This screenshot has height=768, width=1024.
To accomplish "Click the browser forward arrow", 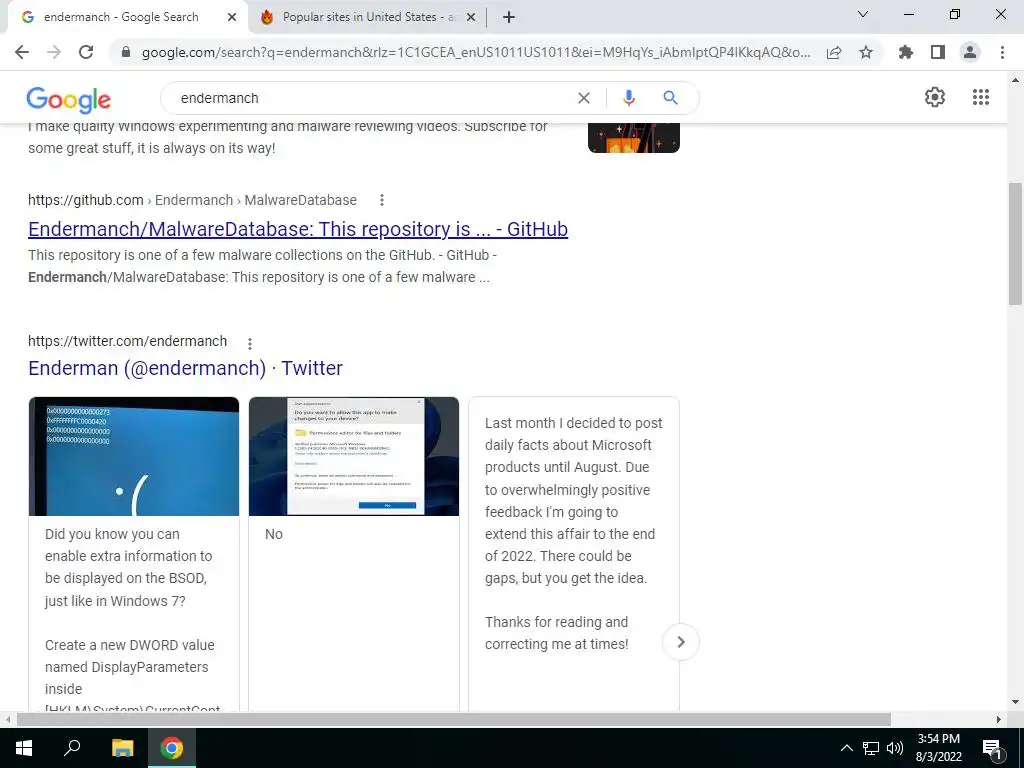I will (x=54, y=52).
